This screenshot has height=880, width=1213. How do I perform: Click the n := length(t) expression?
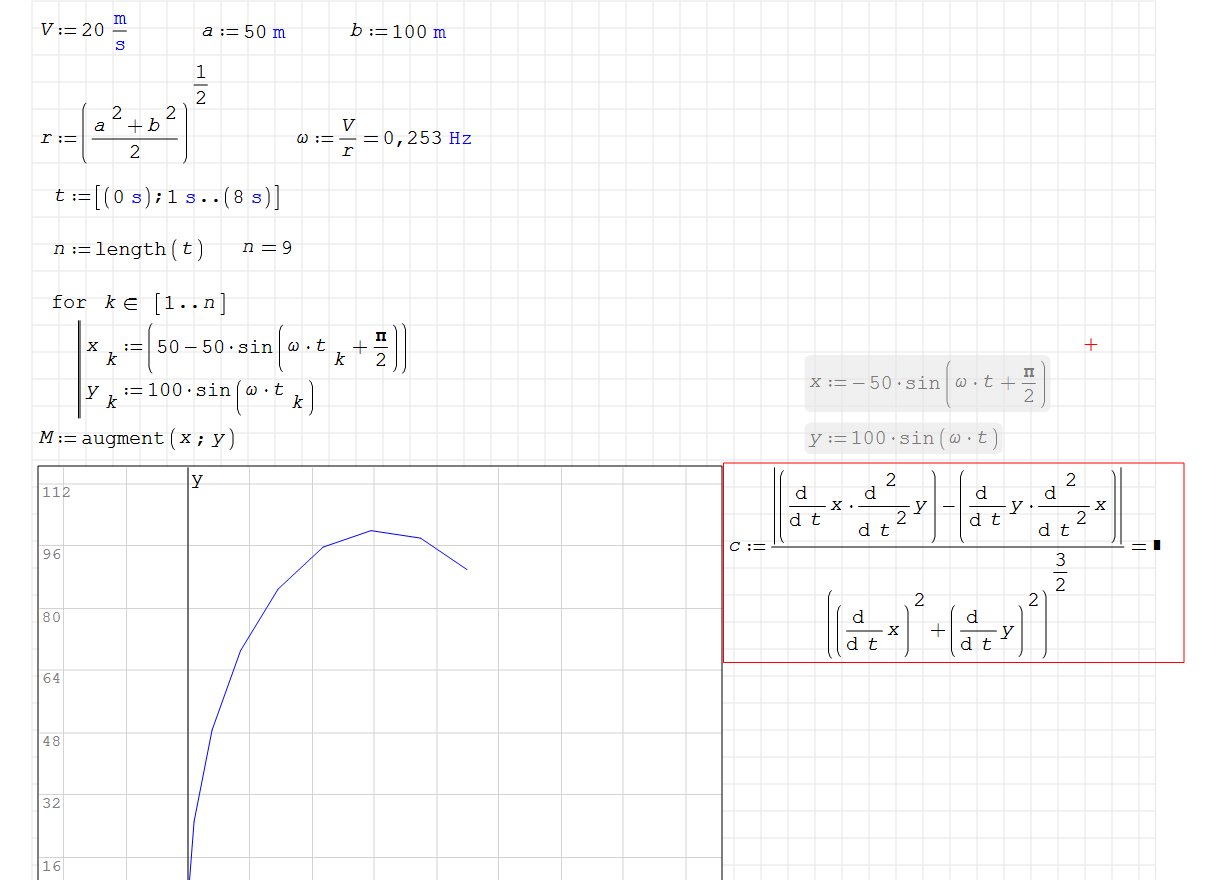(128, 249)
